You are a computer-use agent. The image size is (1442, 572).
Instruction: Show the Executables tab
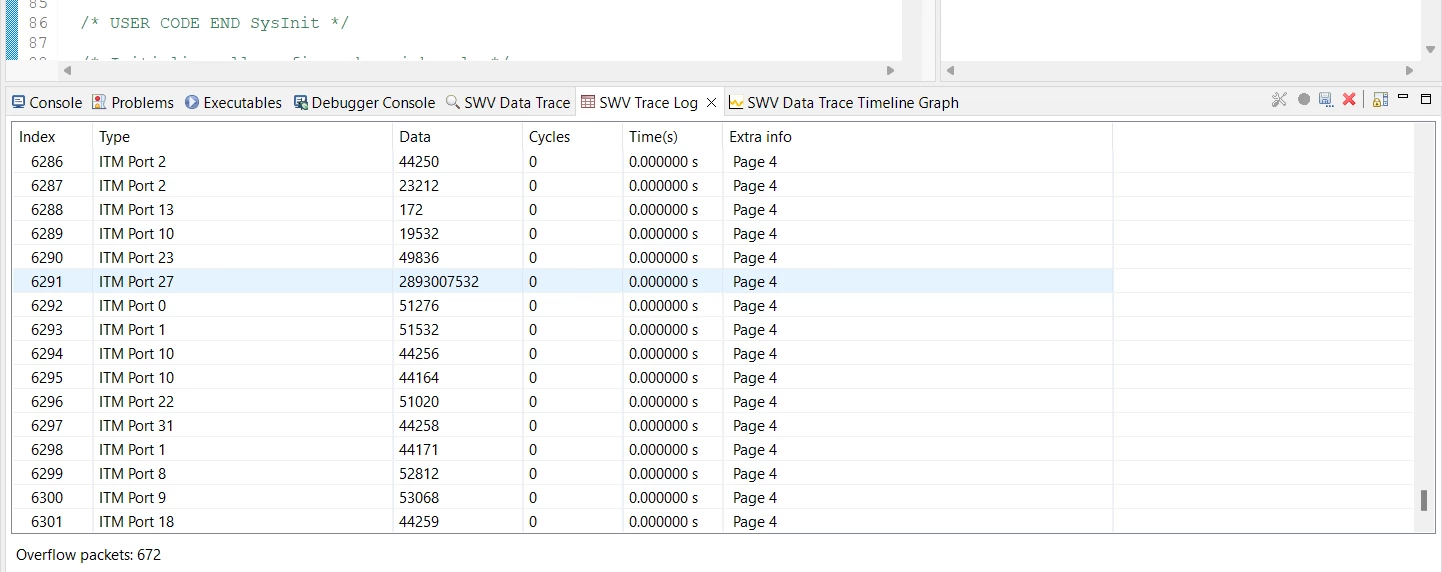(233, 102)
